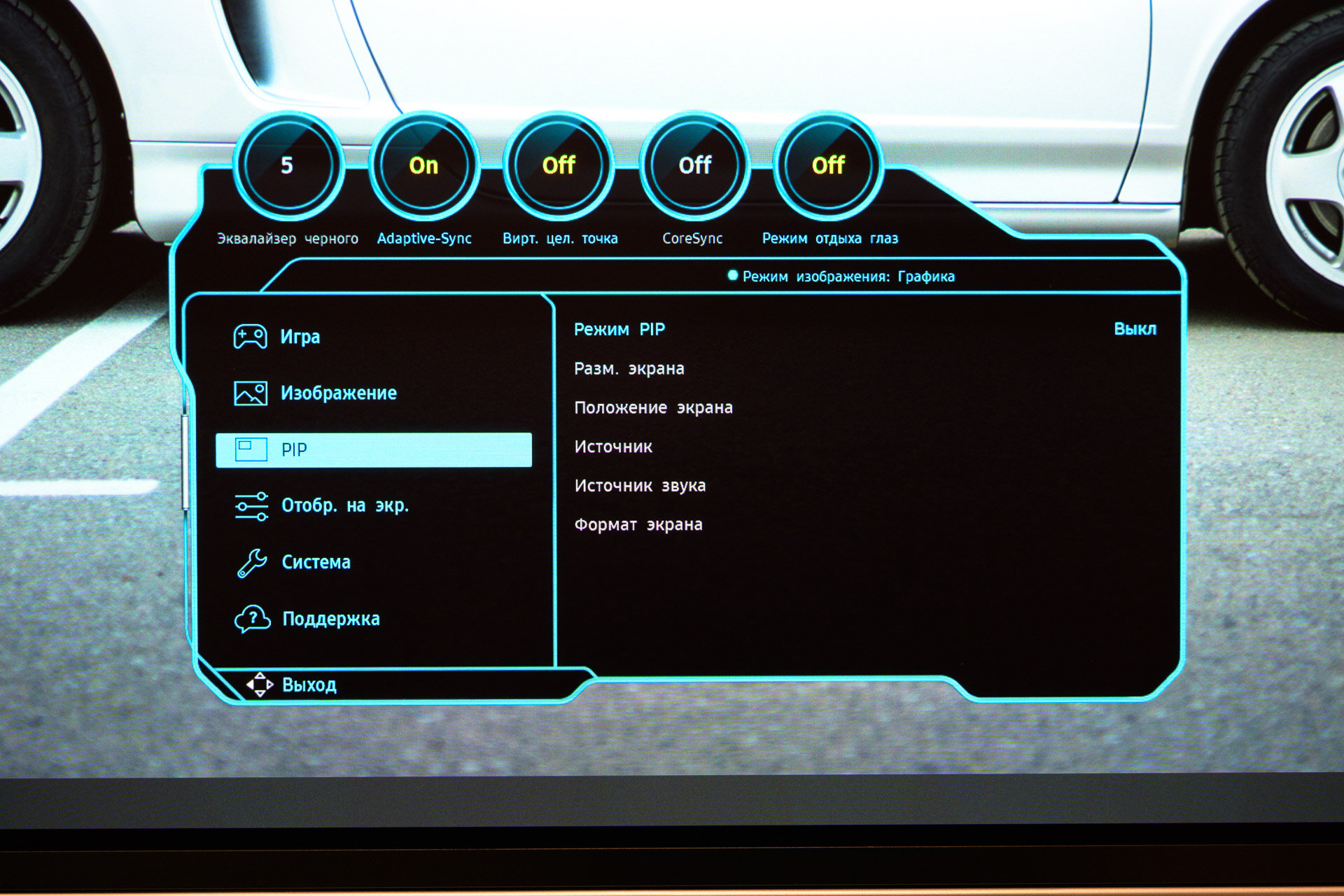The width and height of the screenshot is (1344, 896).
Task: Click the sliders icon for Отобр. на экр.
Action: coord(251,506)
